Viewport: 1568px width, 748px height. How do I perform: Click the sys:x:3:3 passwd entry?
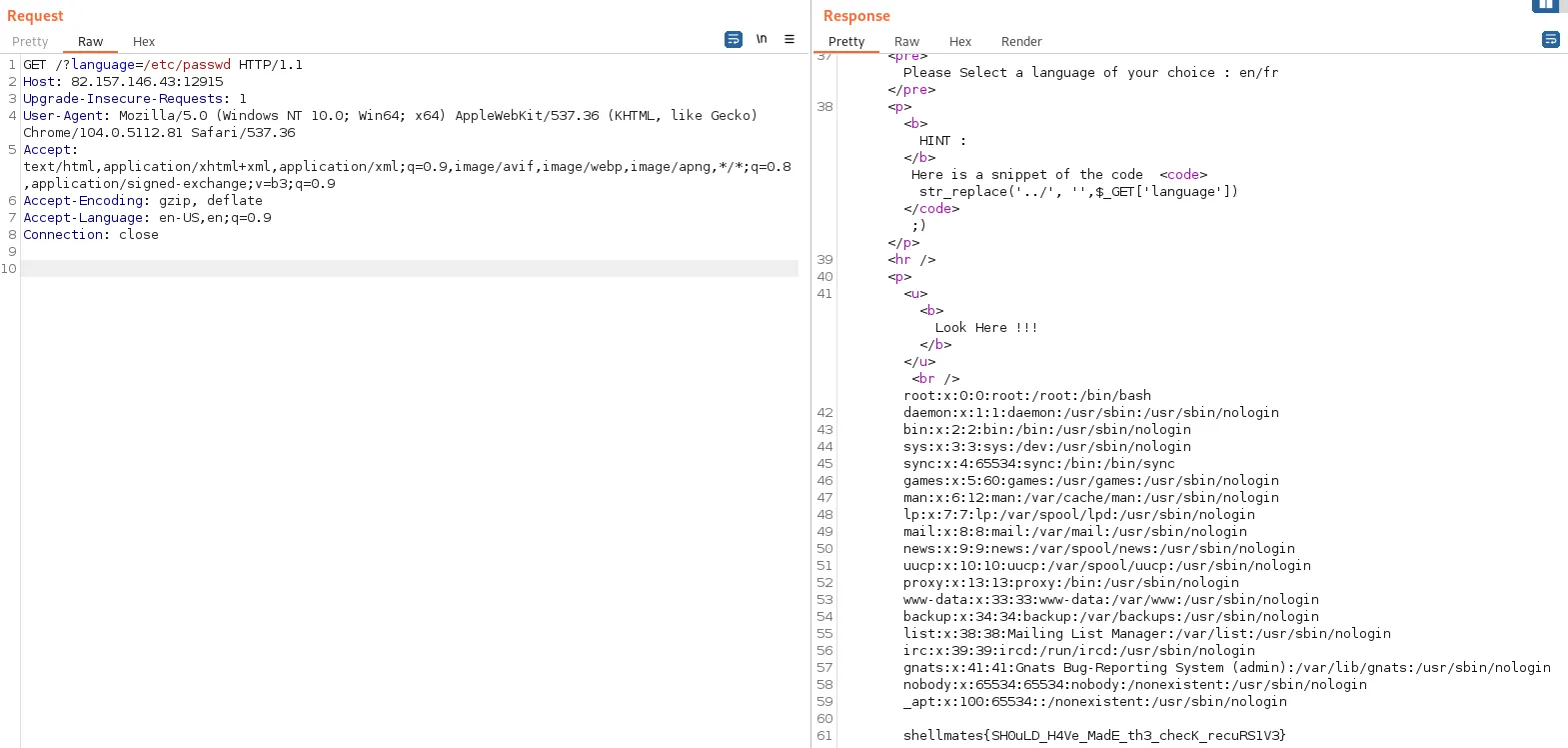(1047, 447)
